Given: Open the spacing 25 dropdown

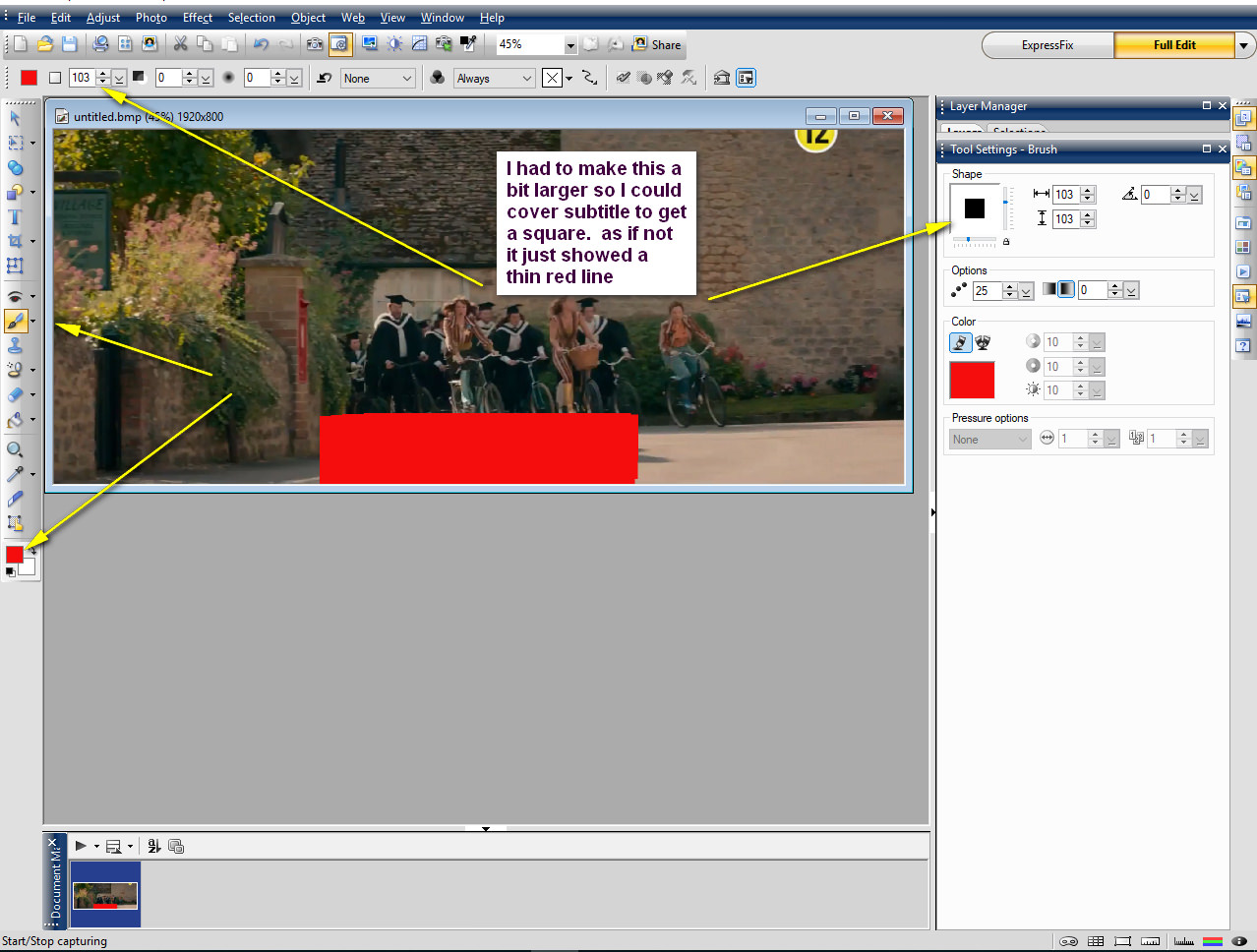Looking at the screenshot, I should (x=1026, y=291).
